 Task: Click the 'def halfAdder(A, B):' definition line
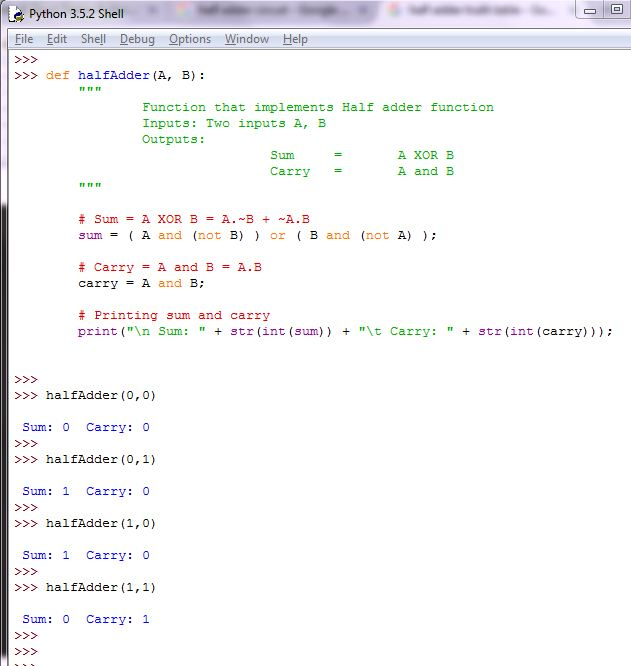point(130,75)
